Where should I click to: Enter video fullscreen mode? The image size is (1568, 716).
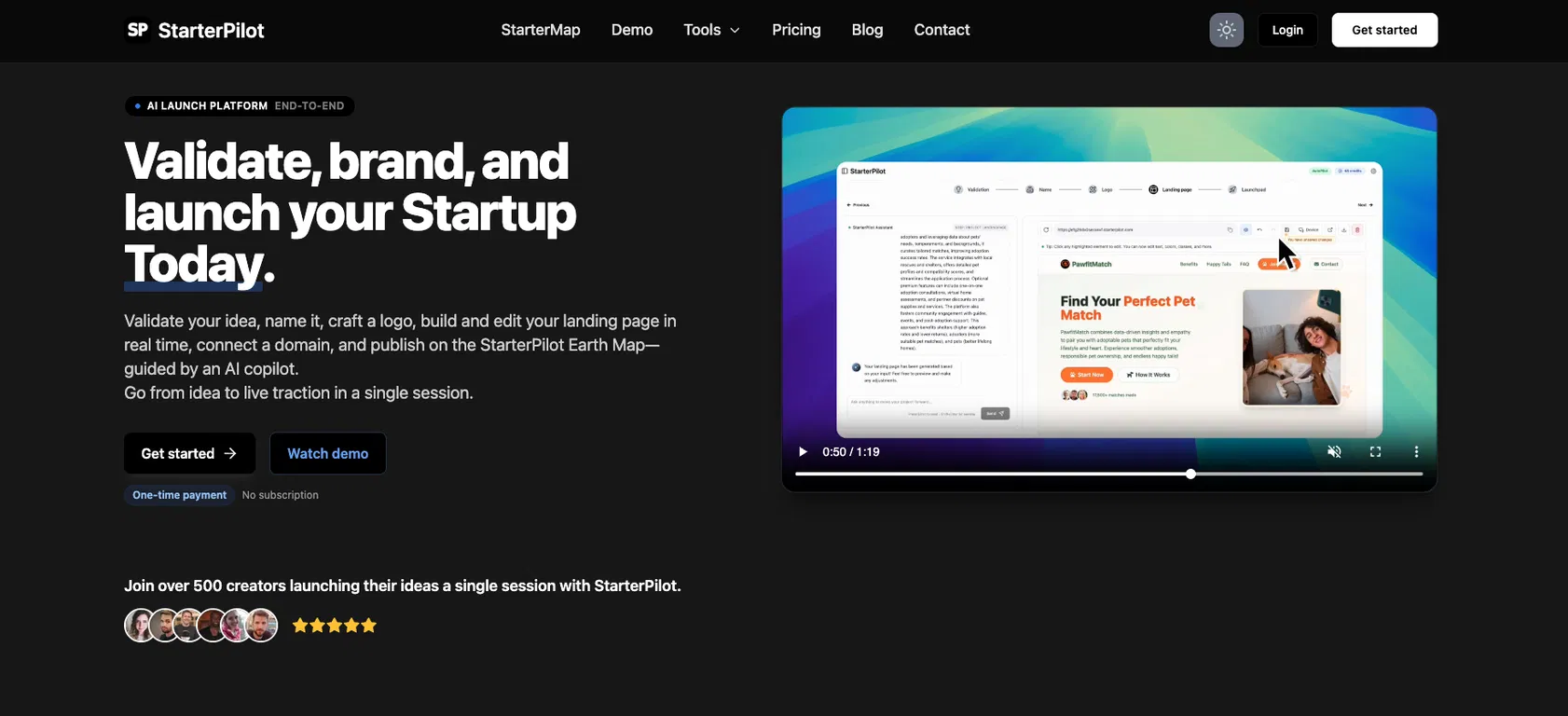(1375, 452)
